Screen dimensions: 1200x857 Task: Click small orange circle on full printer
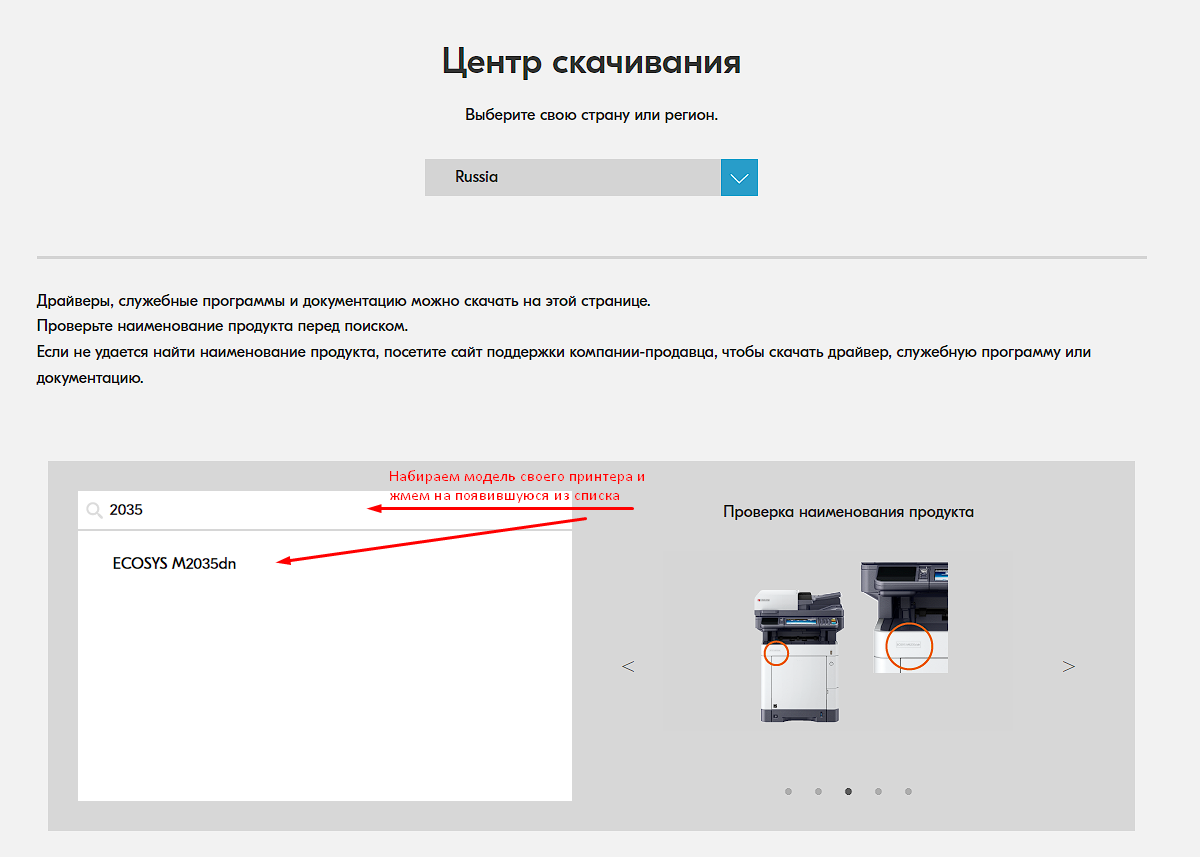pos(776,654)
